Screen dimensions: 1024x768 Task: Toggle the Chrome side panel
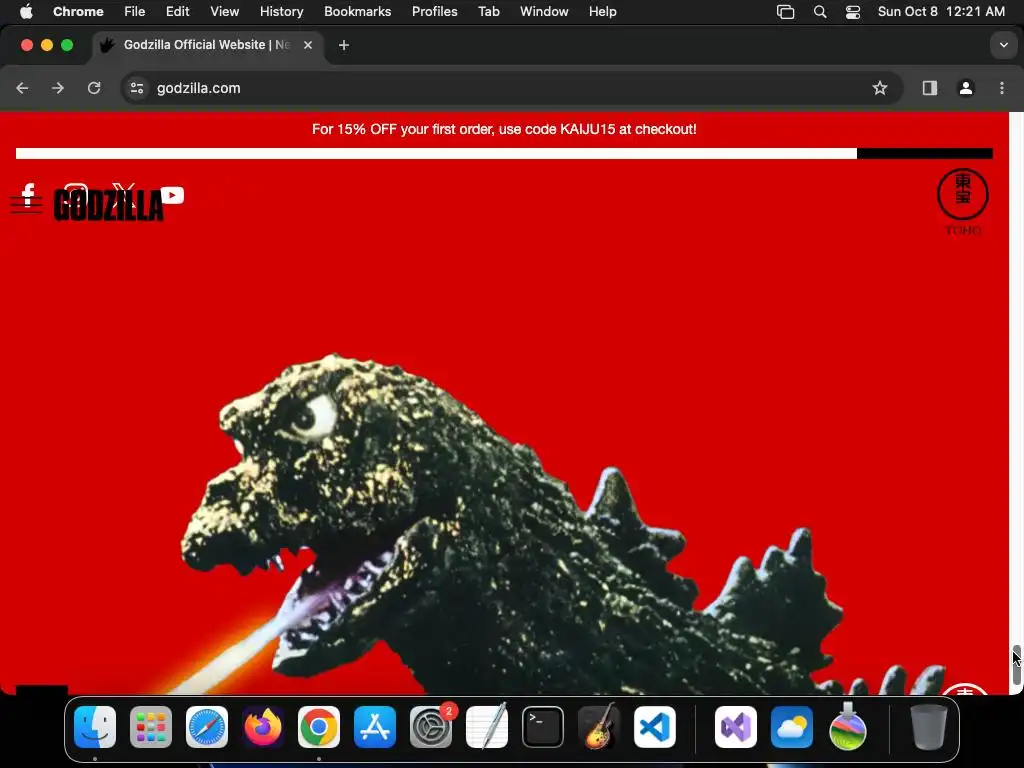point(930,88)
